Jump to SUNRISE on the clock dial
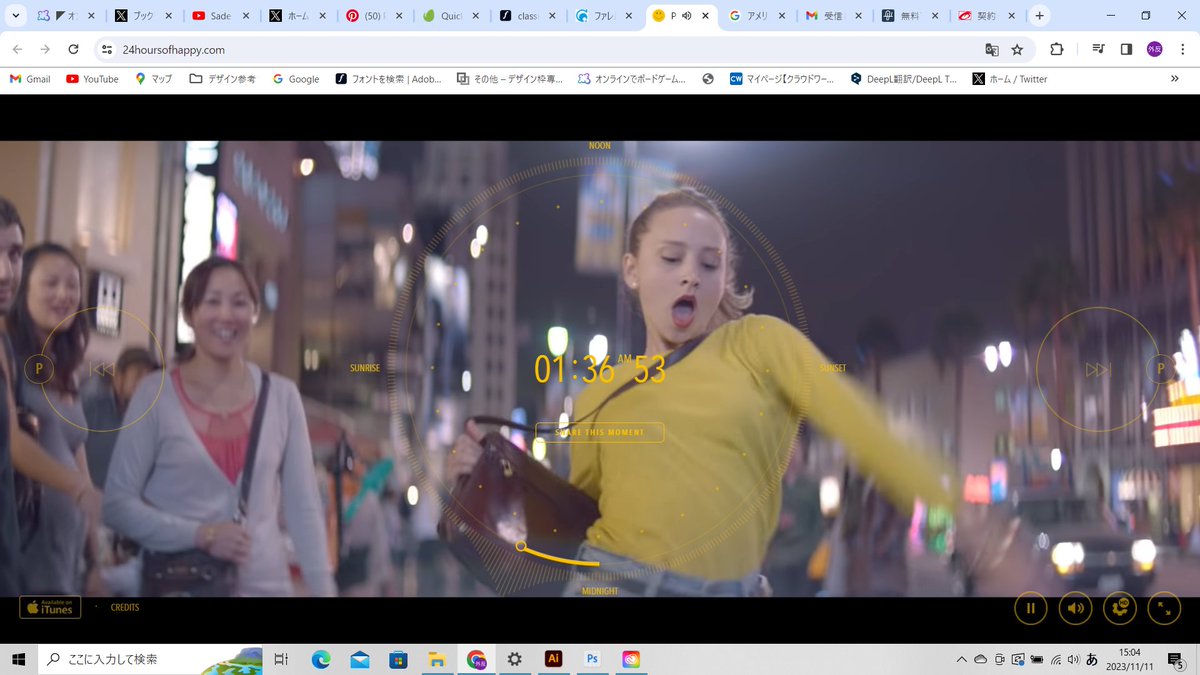This screenshot has width=1200, height=675. (x=365, y=368)
